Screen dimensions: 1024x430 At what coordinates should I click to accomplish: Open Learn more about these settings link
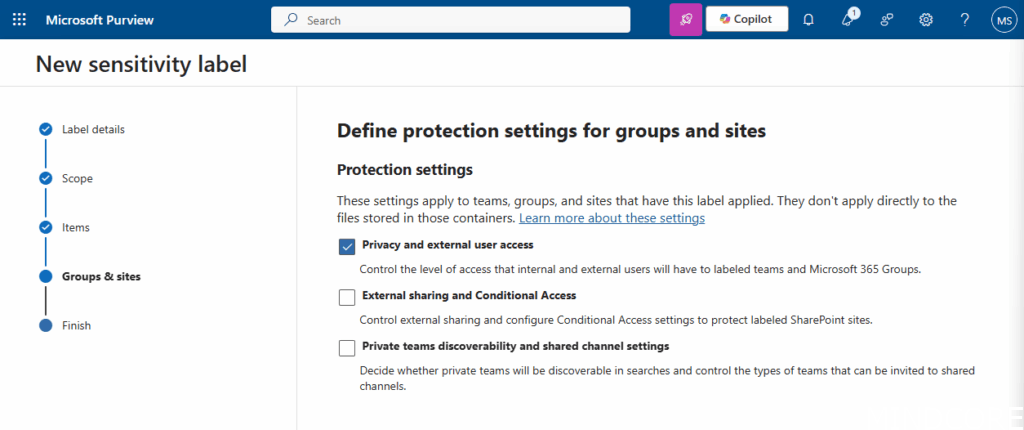[x=611, y=218]
